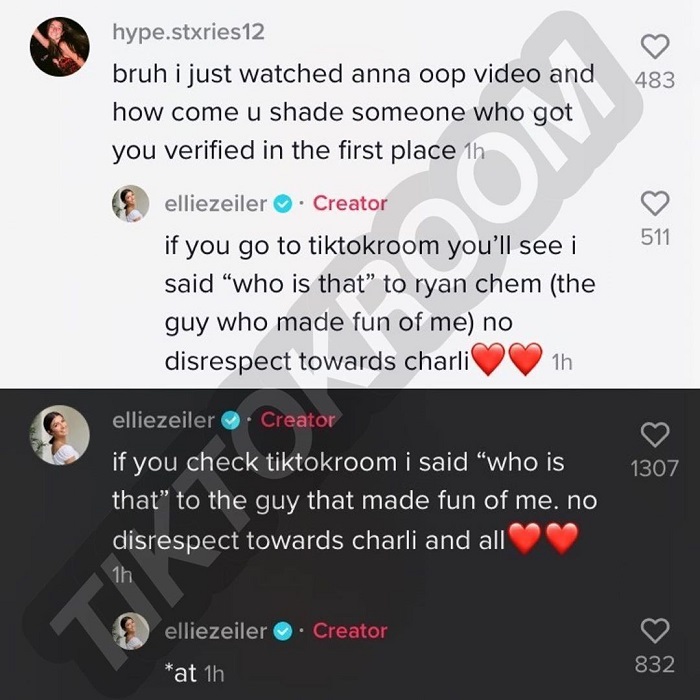This screenshot has width=700, height=700.
Task: Click verified badge on first elliezeiler reply
Action: tap(283, 204)
